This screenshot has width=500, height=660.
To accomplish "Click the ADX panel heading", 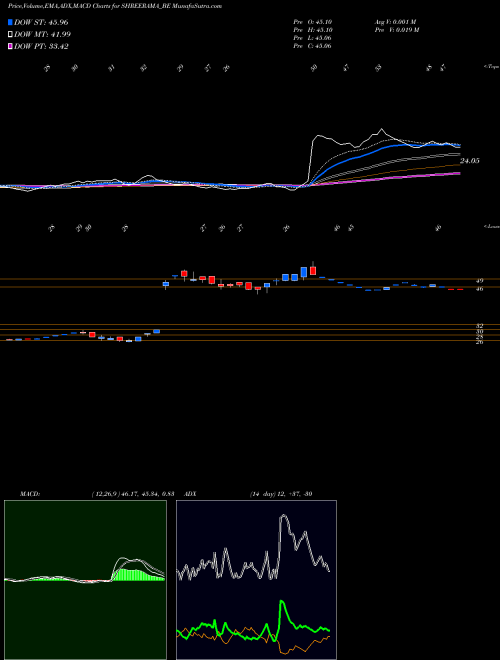I will pyautogui.click(x=191, y=494).
